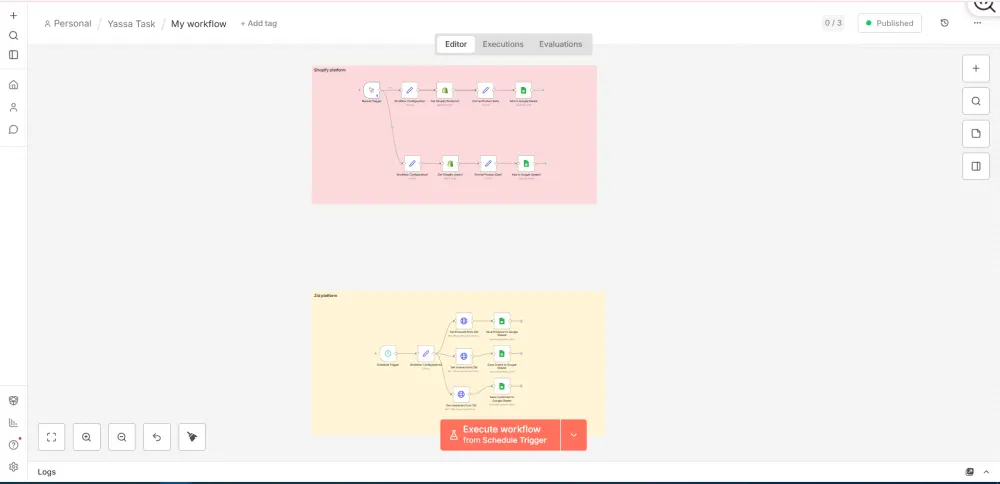Go to Home in the left sidebar
This screenshot has height=484, width=1000.
click(13, 85)
